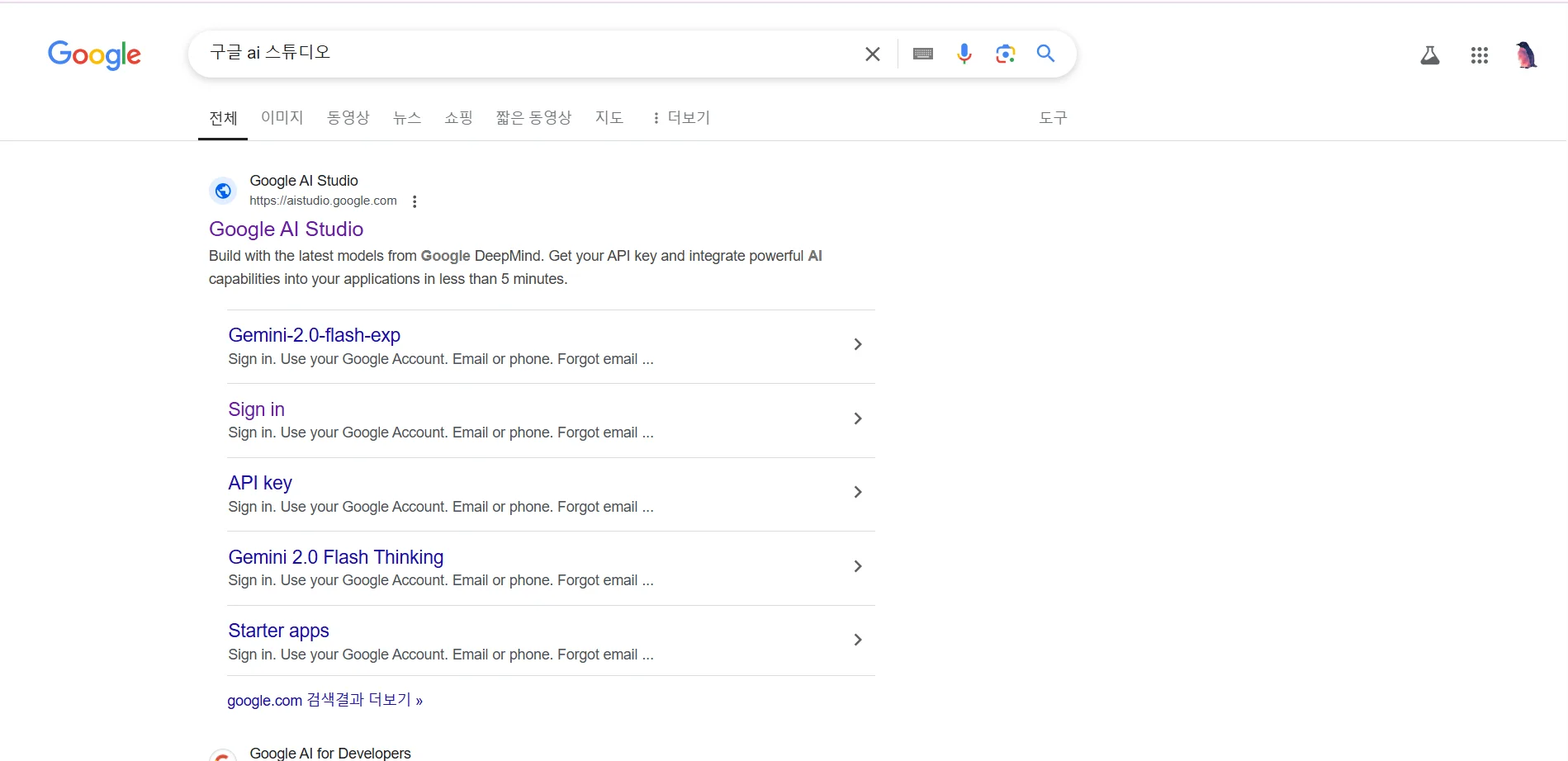The width and height of the screenshot is (1568, 761).
Task: Open the on-screen keyboard icon
Action: pyautogui.click(x=922, y=54)
